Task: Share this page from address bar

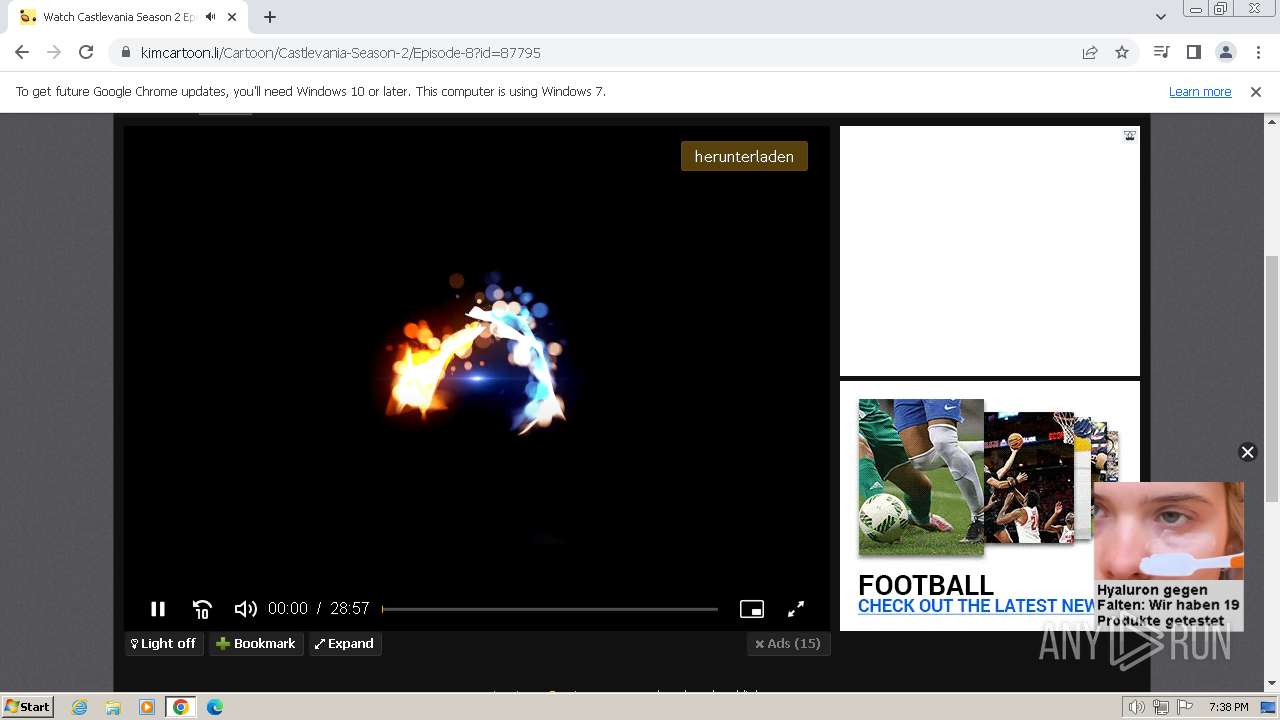Action: pos(1090,52)
